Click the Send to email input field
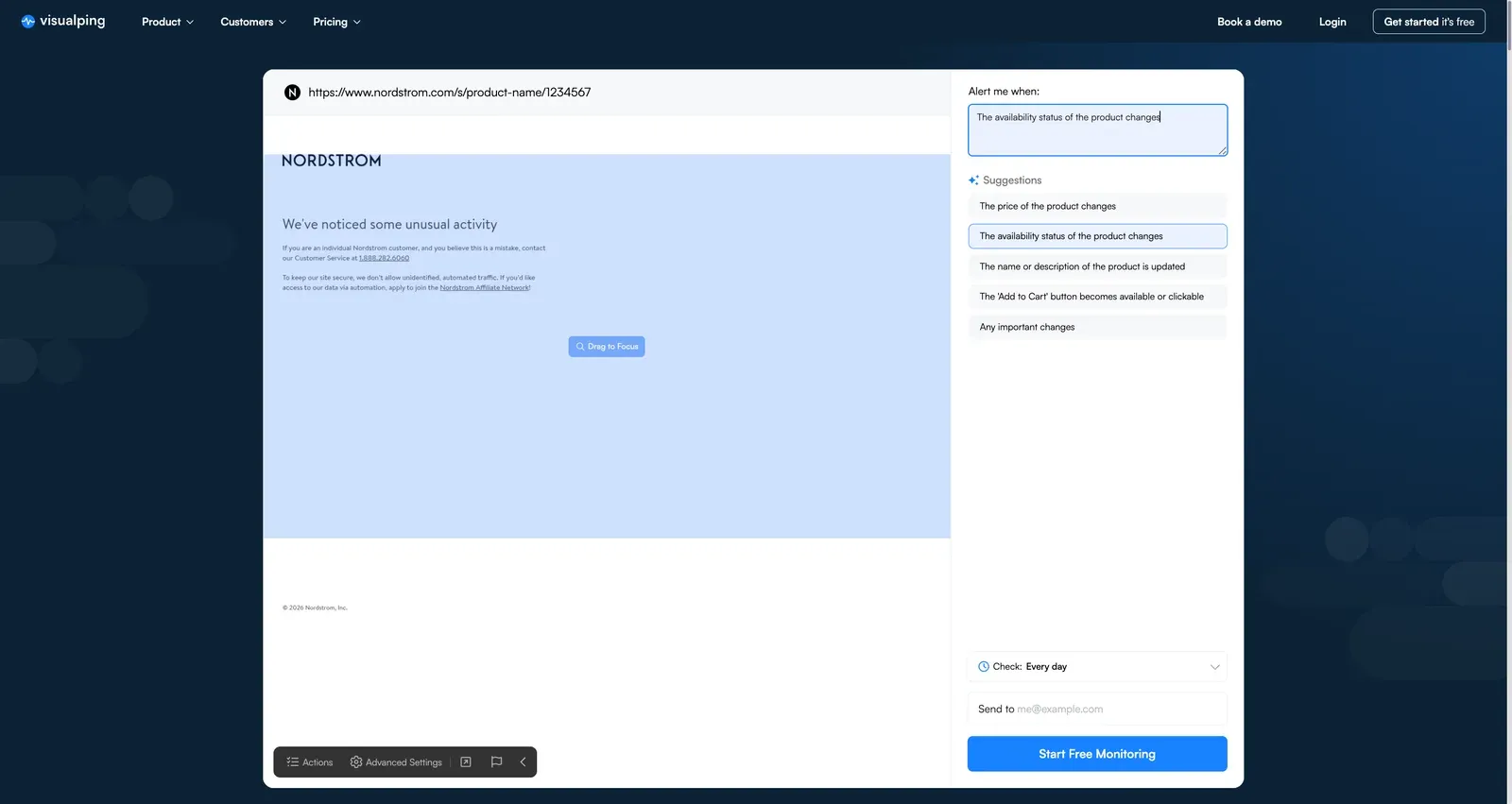Image resolution: width=1512 pixels, height=804 pixels. (1115, 710)
